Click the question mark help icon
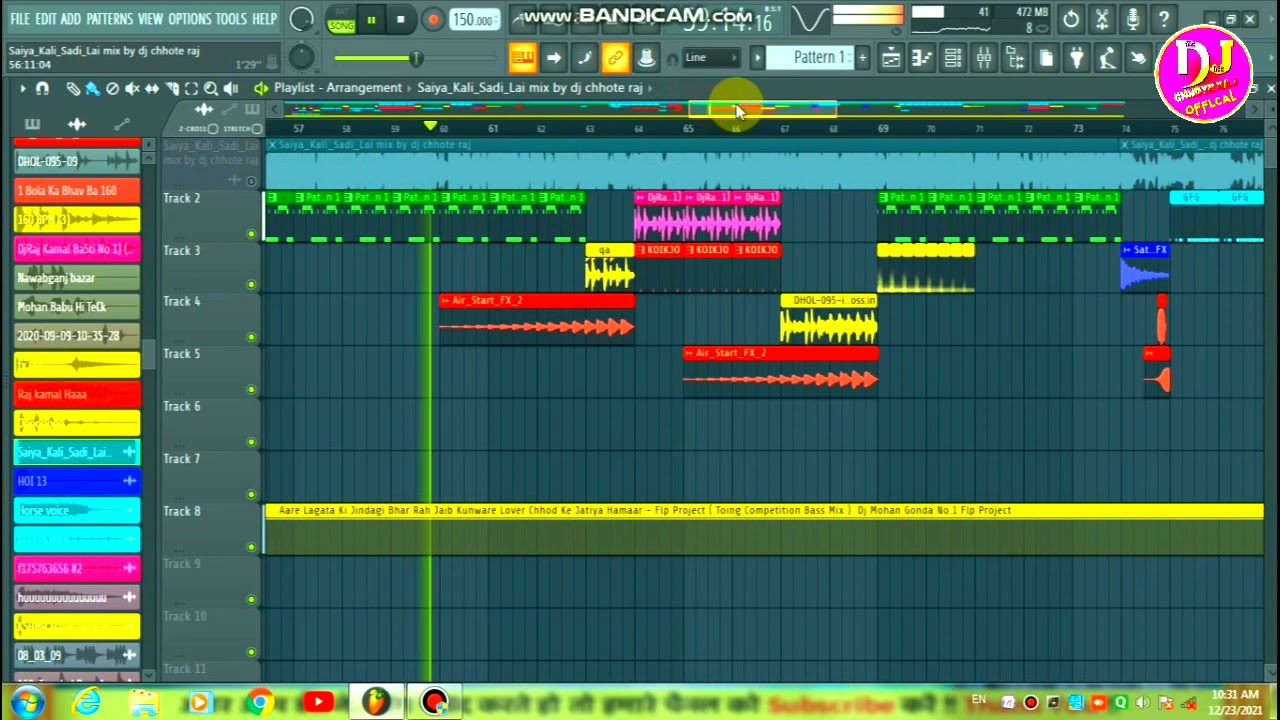 (x=1164, y=19)
